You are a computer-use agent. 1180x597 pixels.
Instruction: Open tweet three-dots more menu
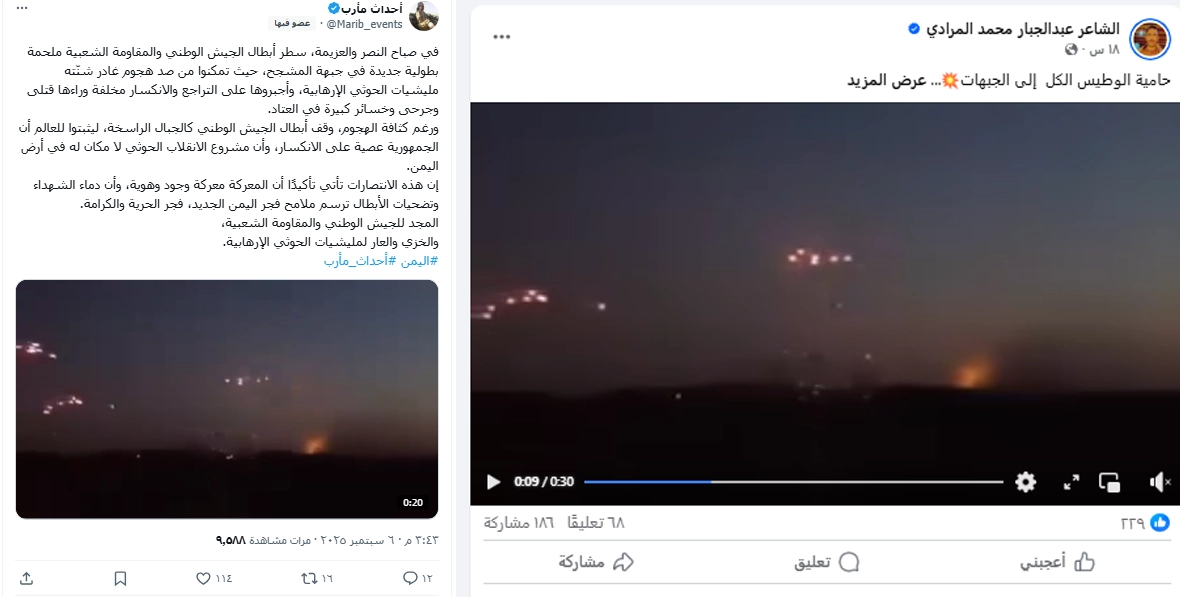pos(23,8)
